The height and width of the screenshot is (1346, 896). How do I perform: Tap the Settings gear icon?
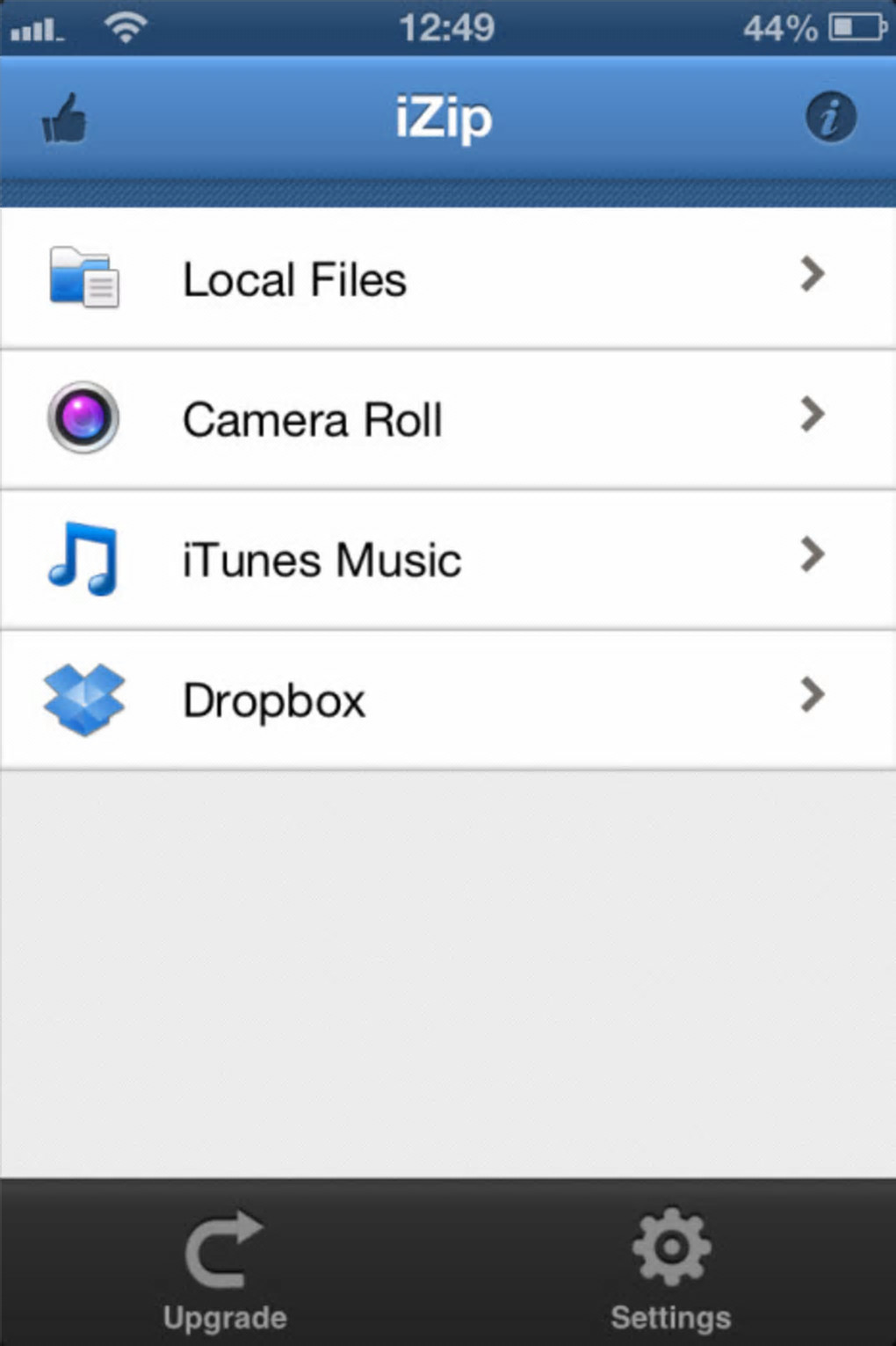(671, 1246)
